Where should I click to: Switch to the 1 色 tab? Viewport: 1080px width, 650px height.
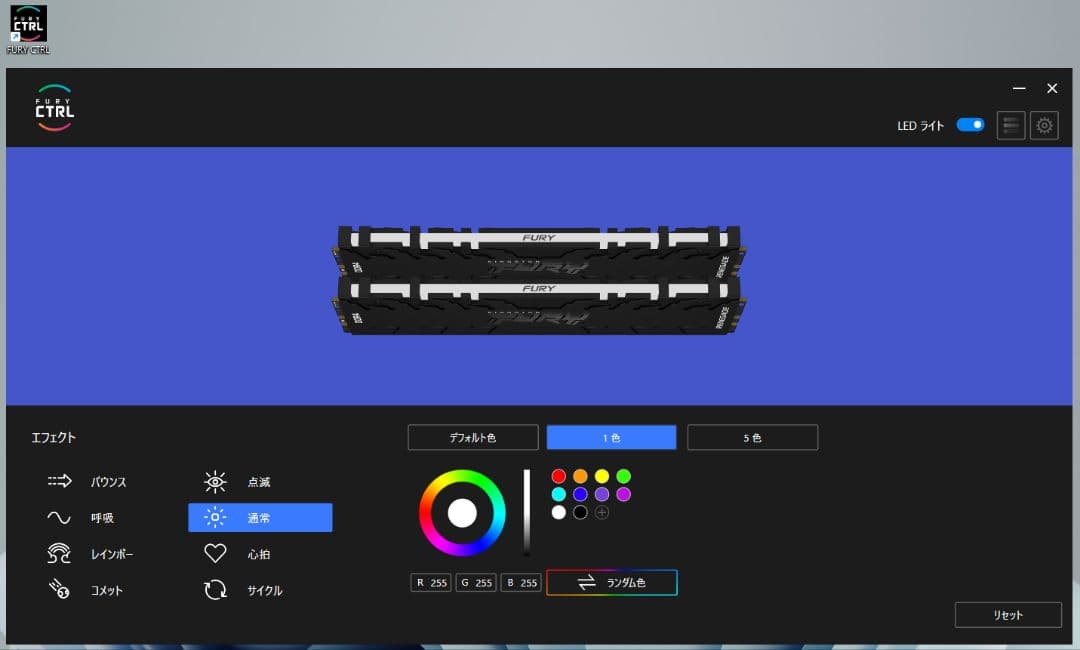[612, 437]
